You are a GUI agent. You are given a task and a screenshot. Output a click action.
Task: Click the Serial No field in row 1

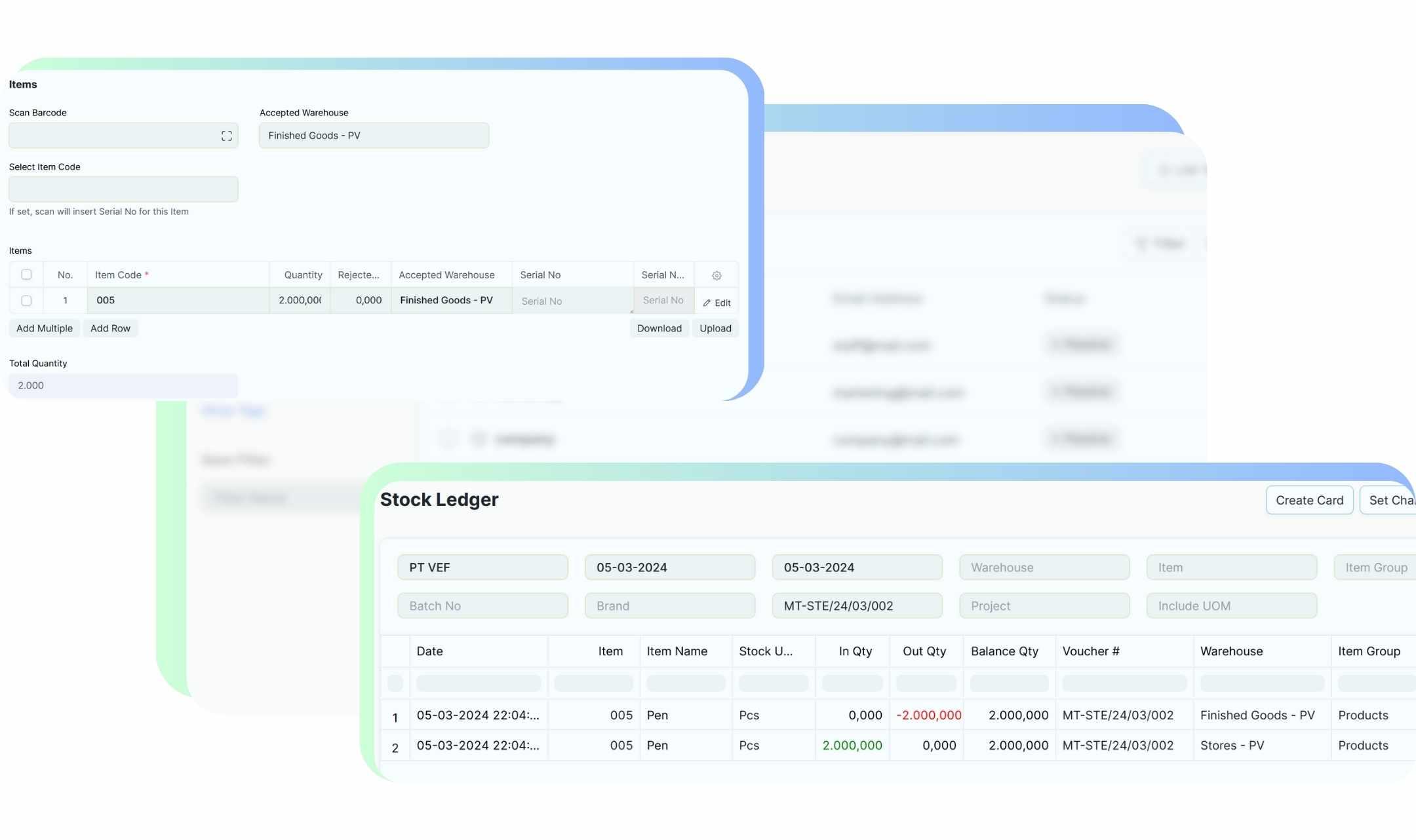pos(572,301)
